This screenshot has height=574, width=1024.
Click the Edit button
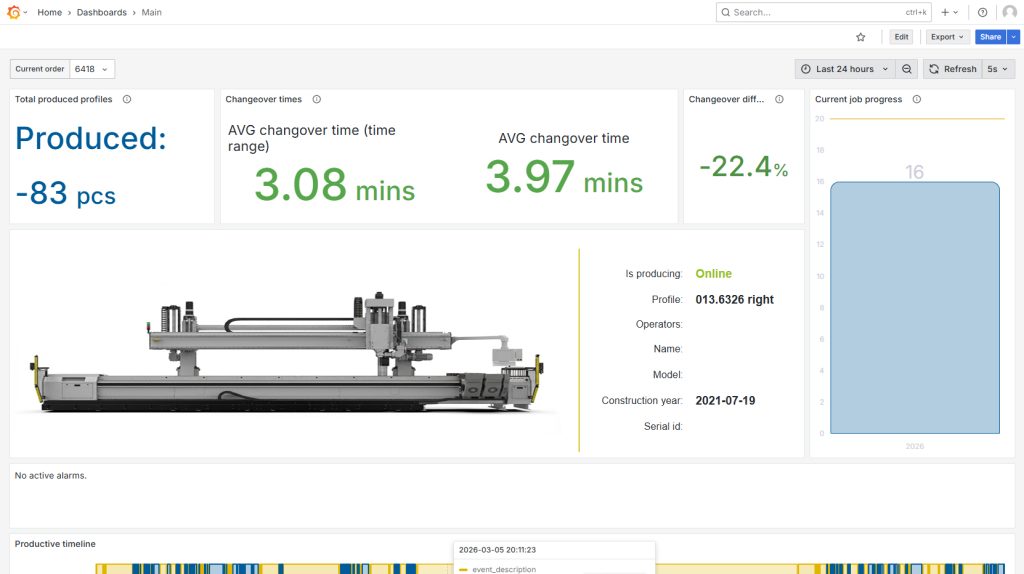(x=901, y=37)
